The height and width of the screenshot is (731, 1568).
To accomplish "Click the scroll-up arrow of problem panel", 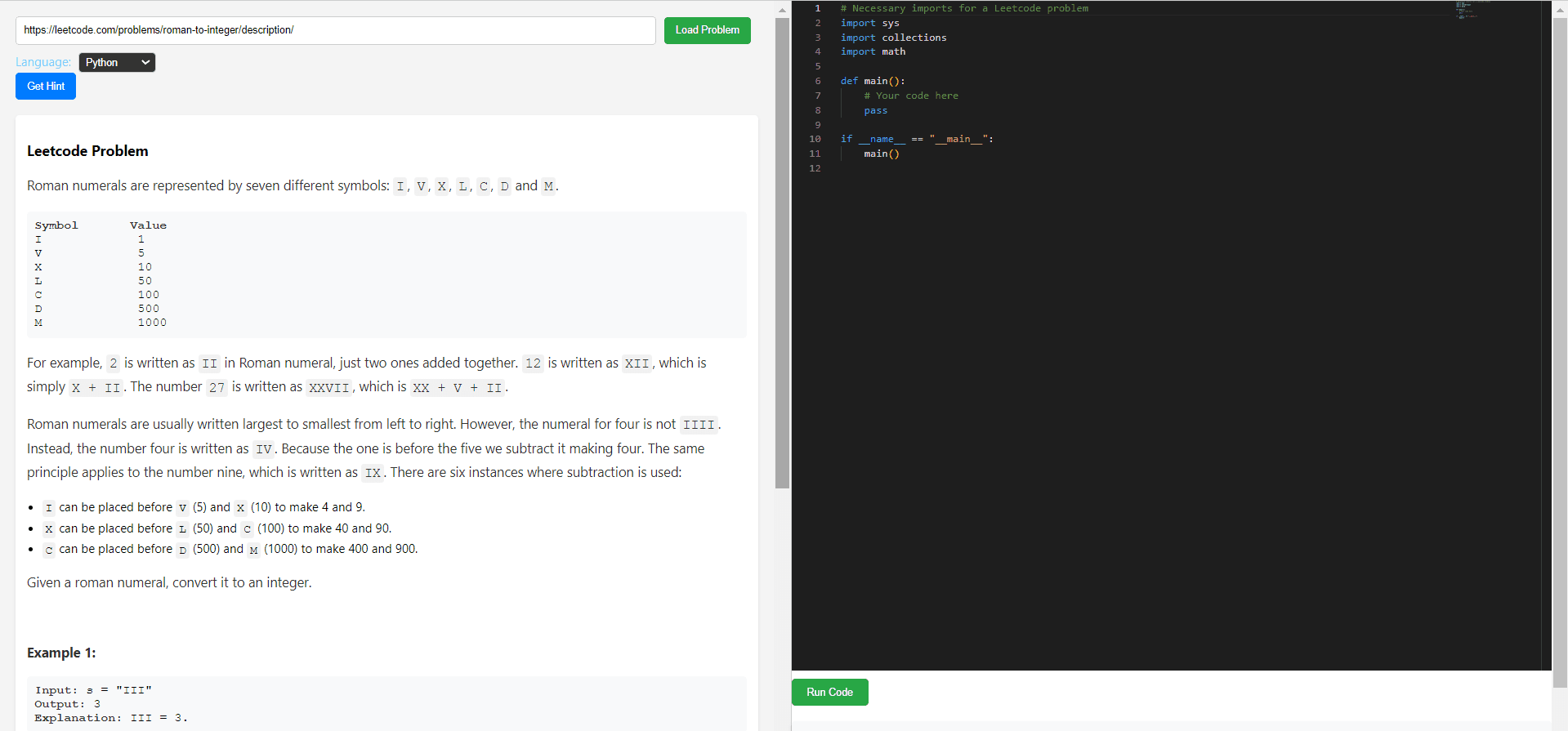I will (x=782, y=10).
